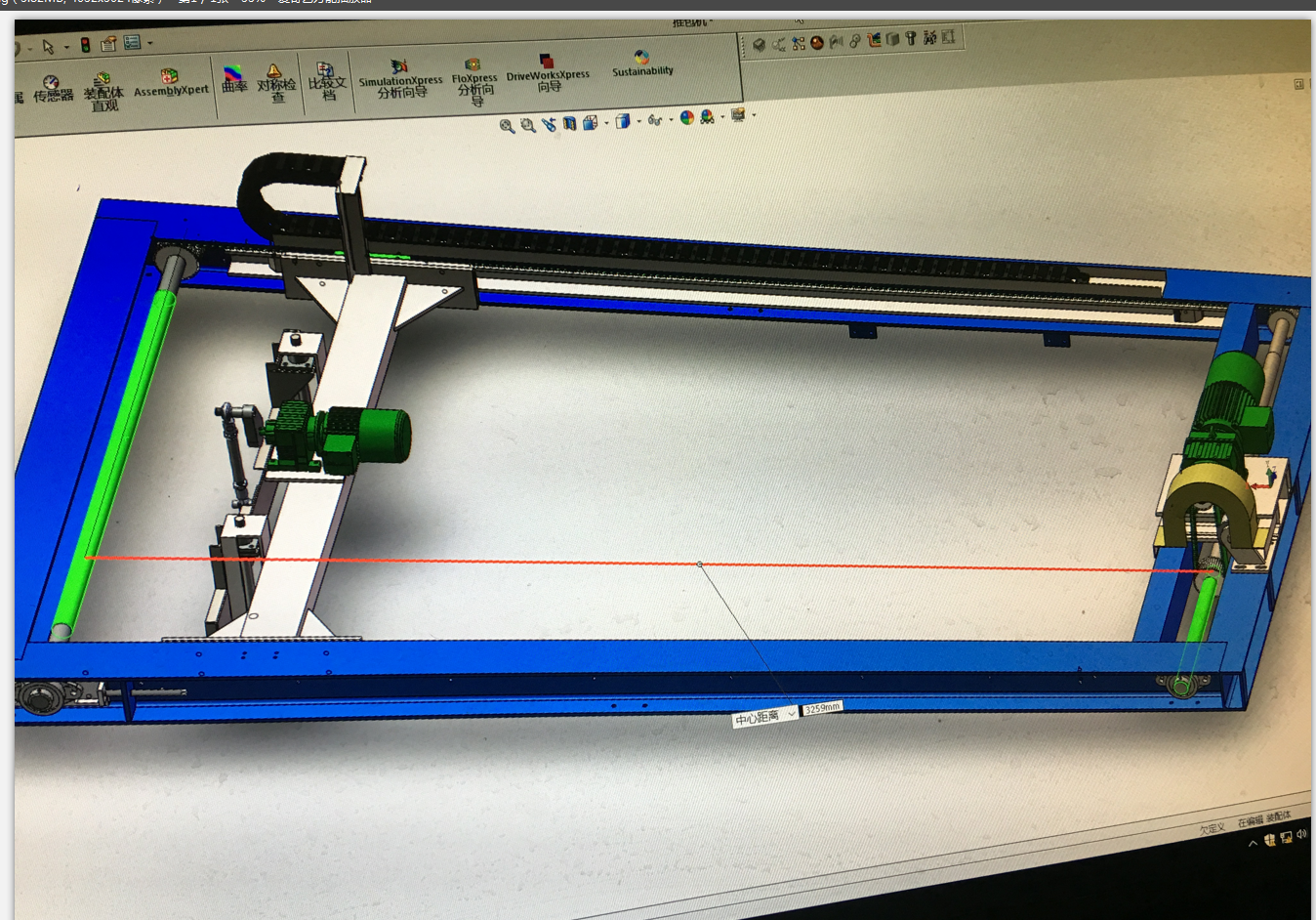Open the display style cube dropdown arrow
The height and width of the screenshot is (920, 1316).
pyautogui.click(x=638, y=121)
